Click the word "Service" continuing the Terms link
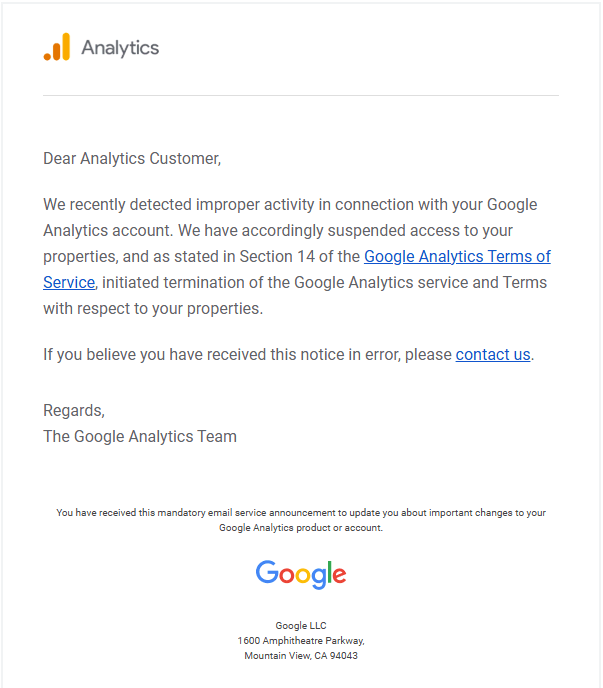Screen dimensions: 603x688 coord(69,283)
